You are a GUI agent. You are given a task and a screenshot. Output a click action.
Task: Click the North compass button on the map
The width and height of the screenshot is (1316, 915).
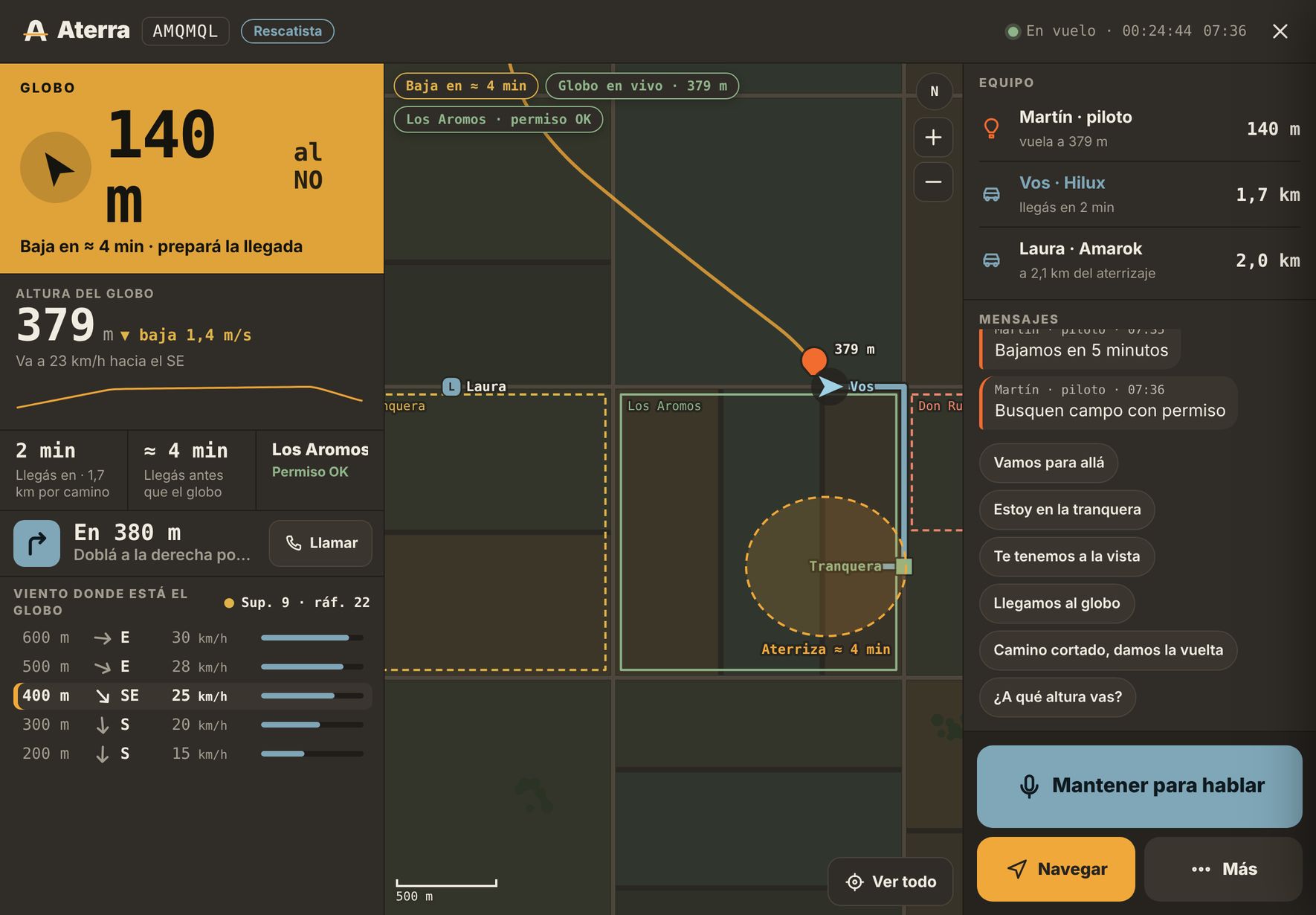coord(934,91)
